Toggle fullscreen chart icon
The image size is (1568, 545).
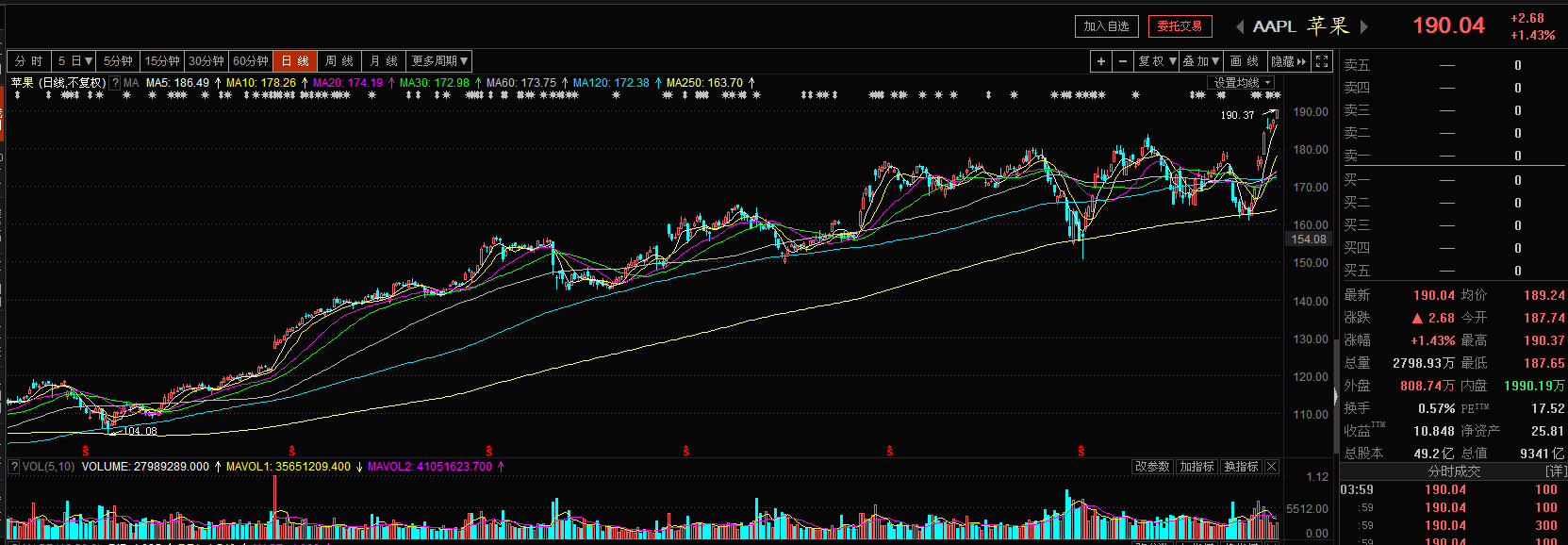(x=1323, y=61)
